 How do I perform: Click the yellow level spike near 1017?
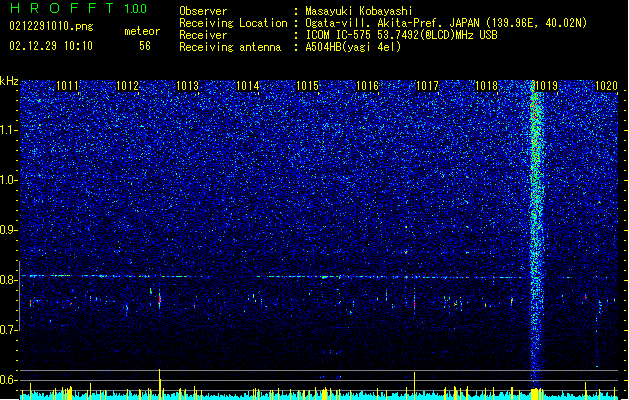coord(414,385)
